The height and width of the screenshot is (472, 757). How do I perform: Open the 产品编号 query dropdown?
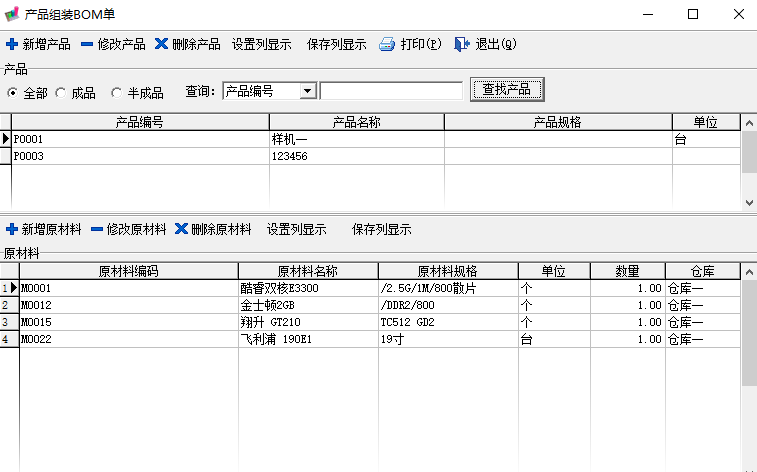[x=307, y=91]
